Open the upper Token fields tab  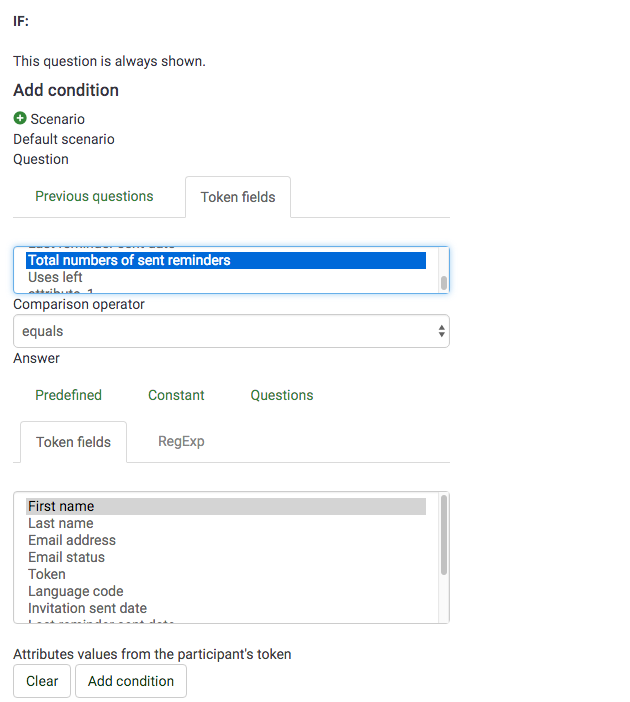tap(238, 197)
